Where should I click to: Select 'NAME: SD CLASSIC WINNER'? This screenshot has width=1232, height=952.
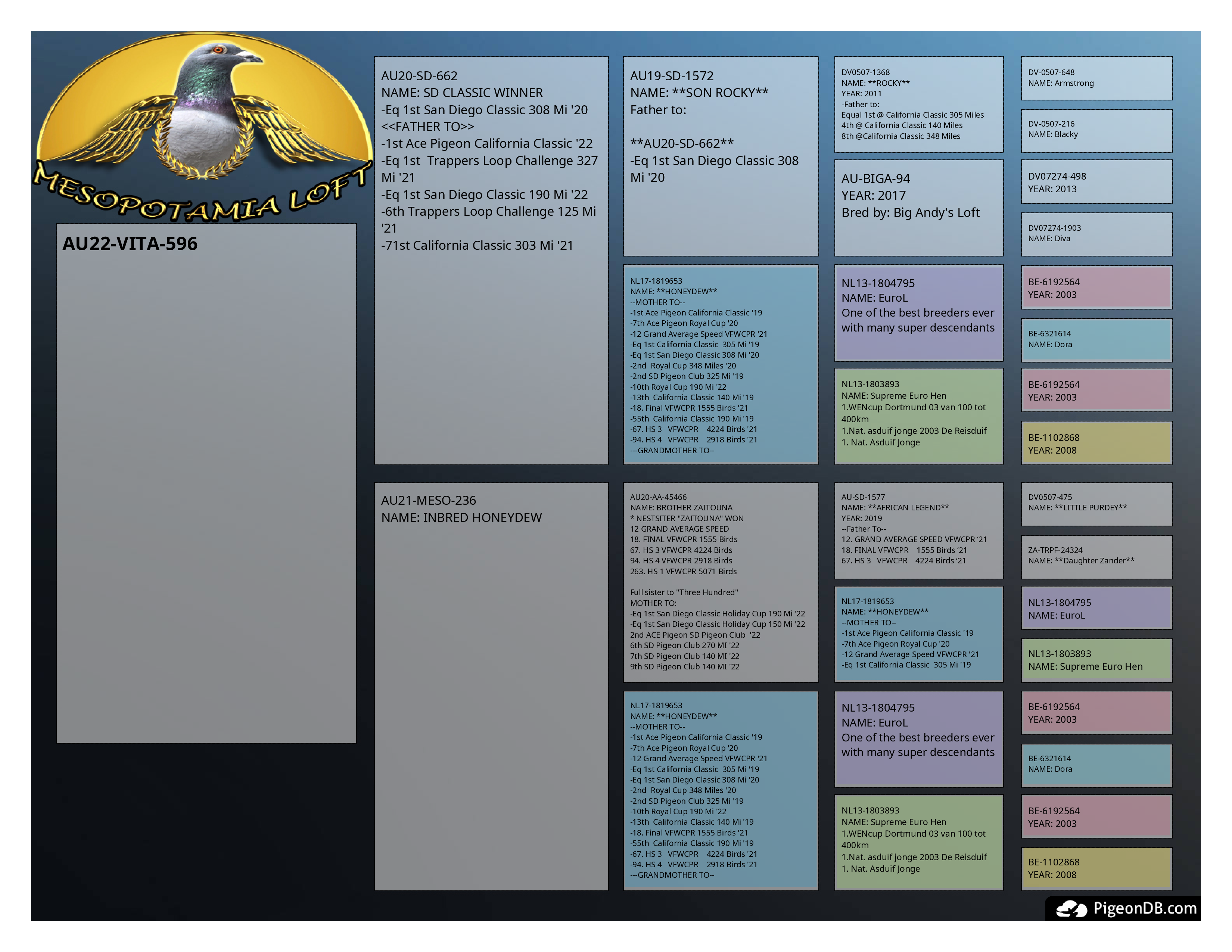(462, 93)
